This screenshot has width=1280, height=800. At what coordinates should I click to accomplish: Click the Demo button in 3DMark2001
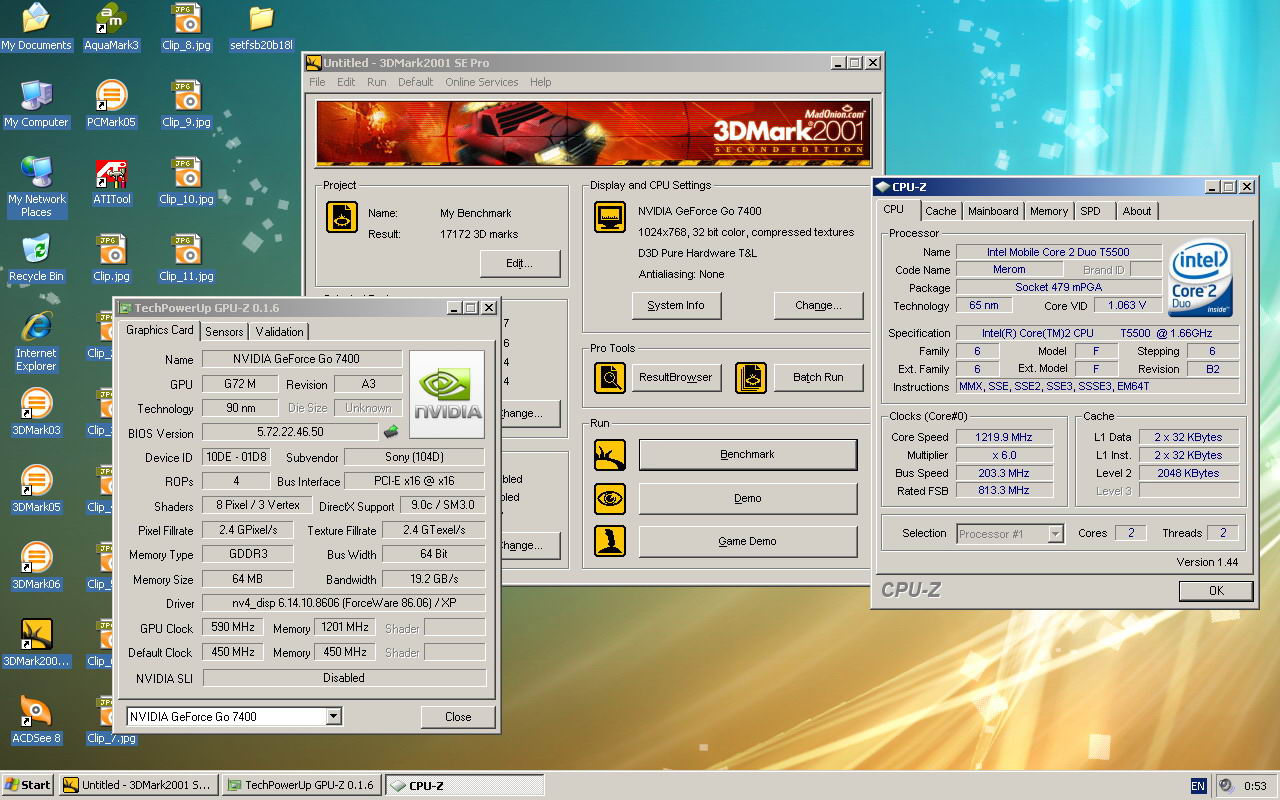(748, 498)
